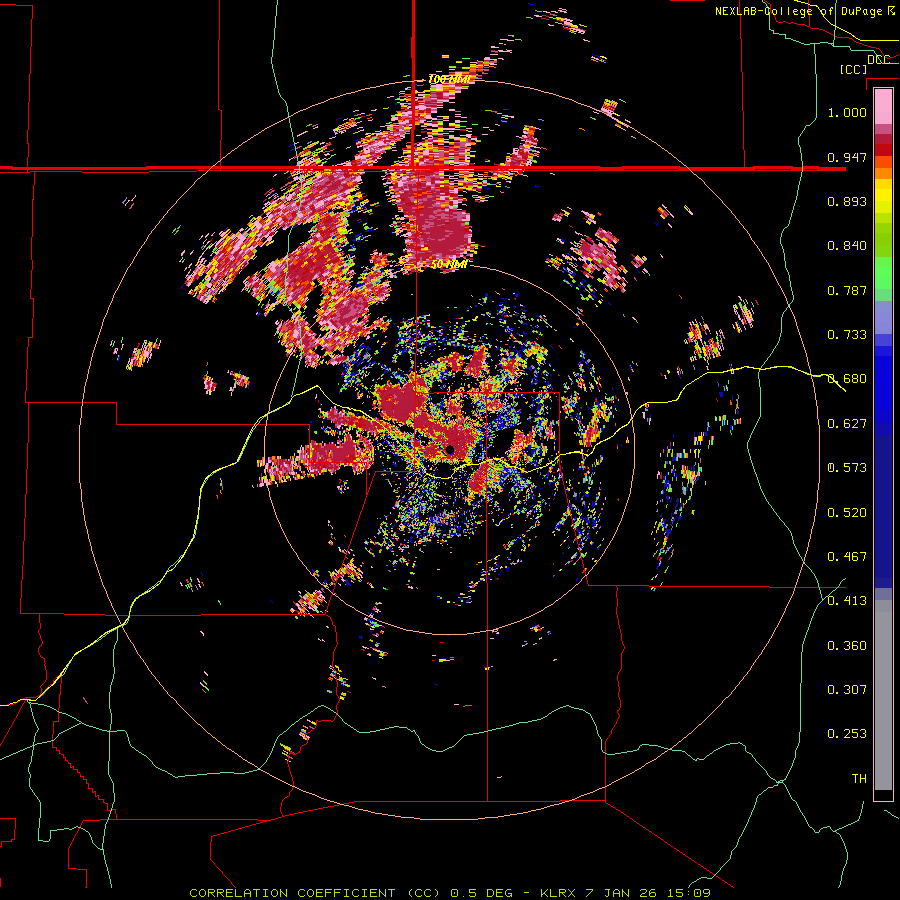Click the 0.947 value on the color scale
Image resolution: width=900 pixels, height=900 pixels.
point(847,157)
